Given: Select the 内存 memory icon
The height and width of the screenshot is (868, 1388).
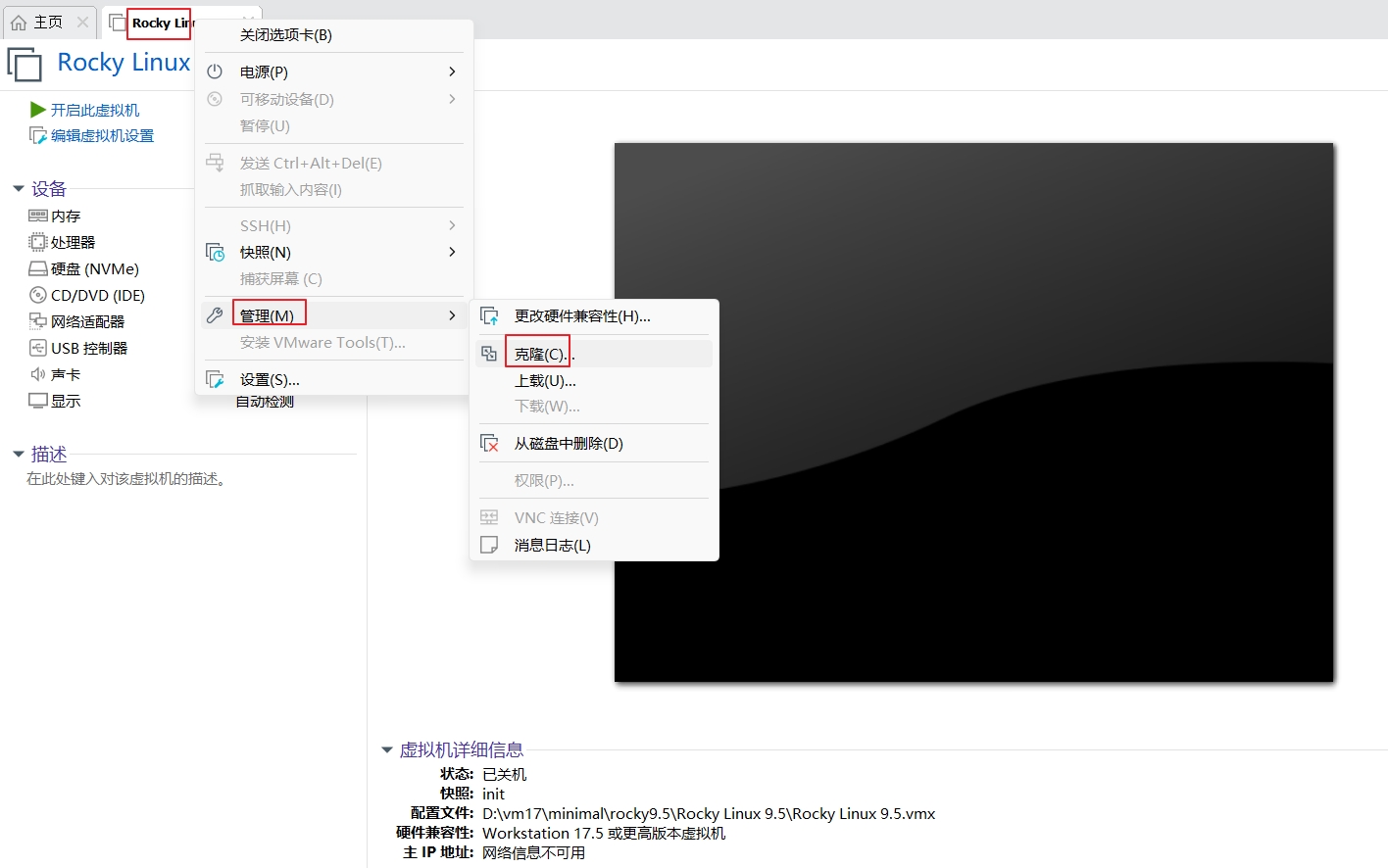Looking at the screenshot, I should [x=38, y=216].
